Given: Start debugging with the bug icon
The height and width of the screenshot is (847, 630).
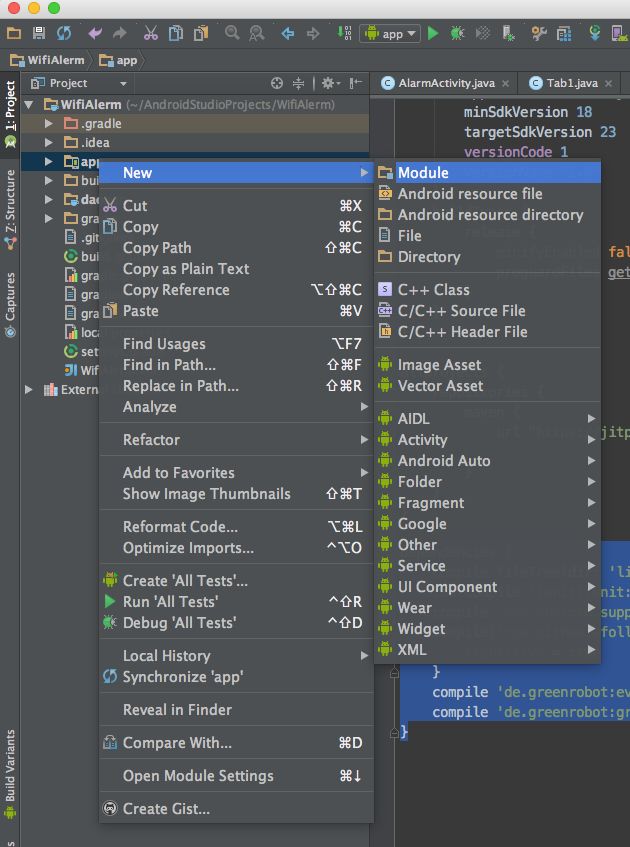Looking at the screenshot, I should coord(458,33).
